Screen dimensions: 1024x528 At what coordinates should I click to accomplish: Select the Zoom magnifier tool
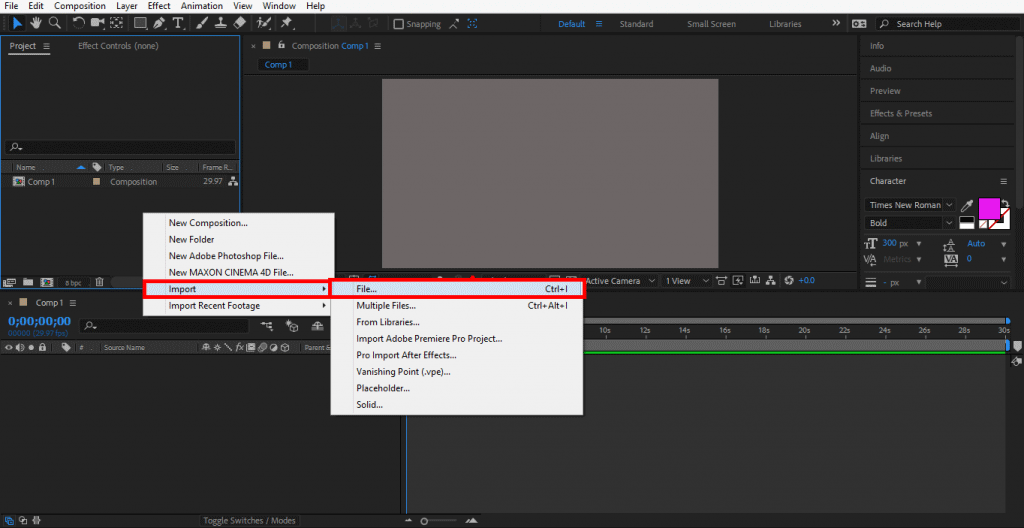click(55, 24)
